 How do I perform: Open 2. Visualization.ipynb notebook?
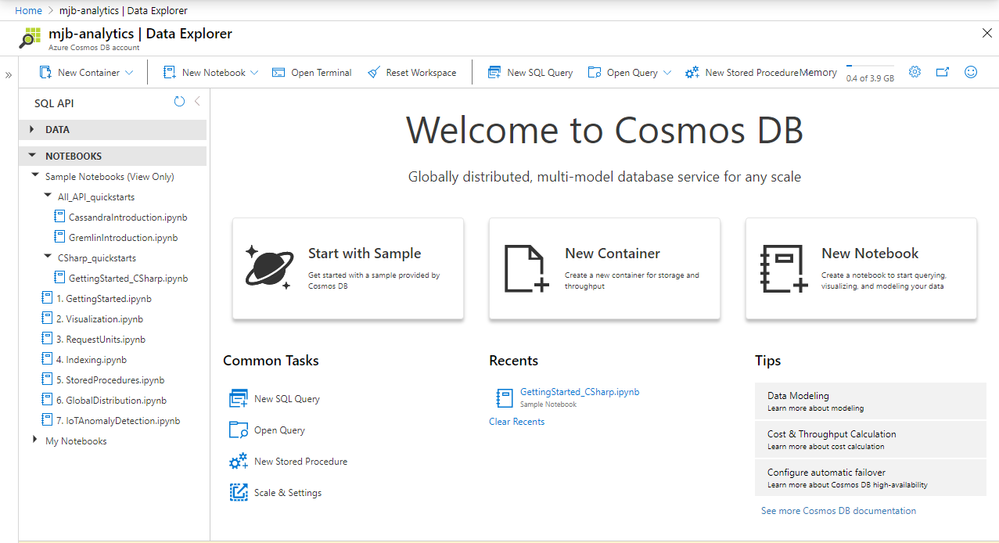99,319
